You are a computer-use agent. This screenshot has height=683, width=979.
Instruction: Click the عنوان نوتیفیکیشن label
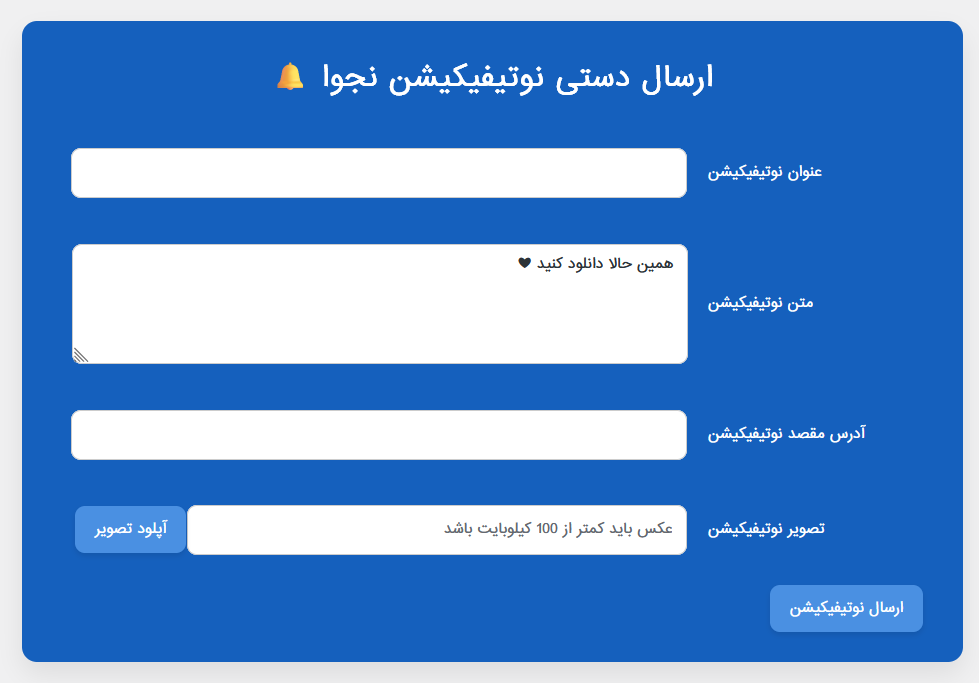tap(764, 172)
